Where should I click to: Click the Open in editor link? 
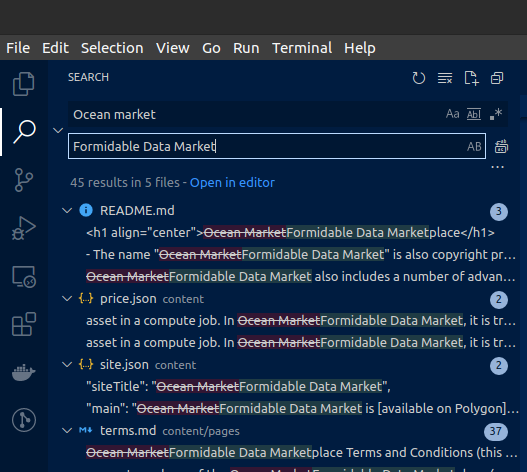(x=232, y=183)
